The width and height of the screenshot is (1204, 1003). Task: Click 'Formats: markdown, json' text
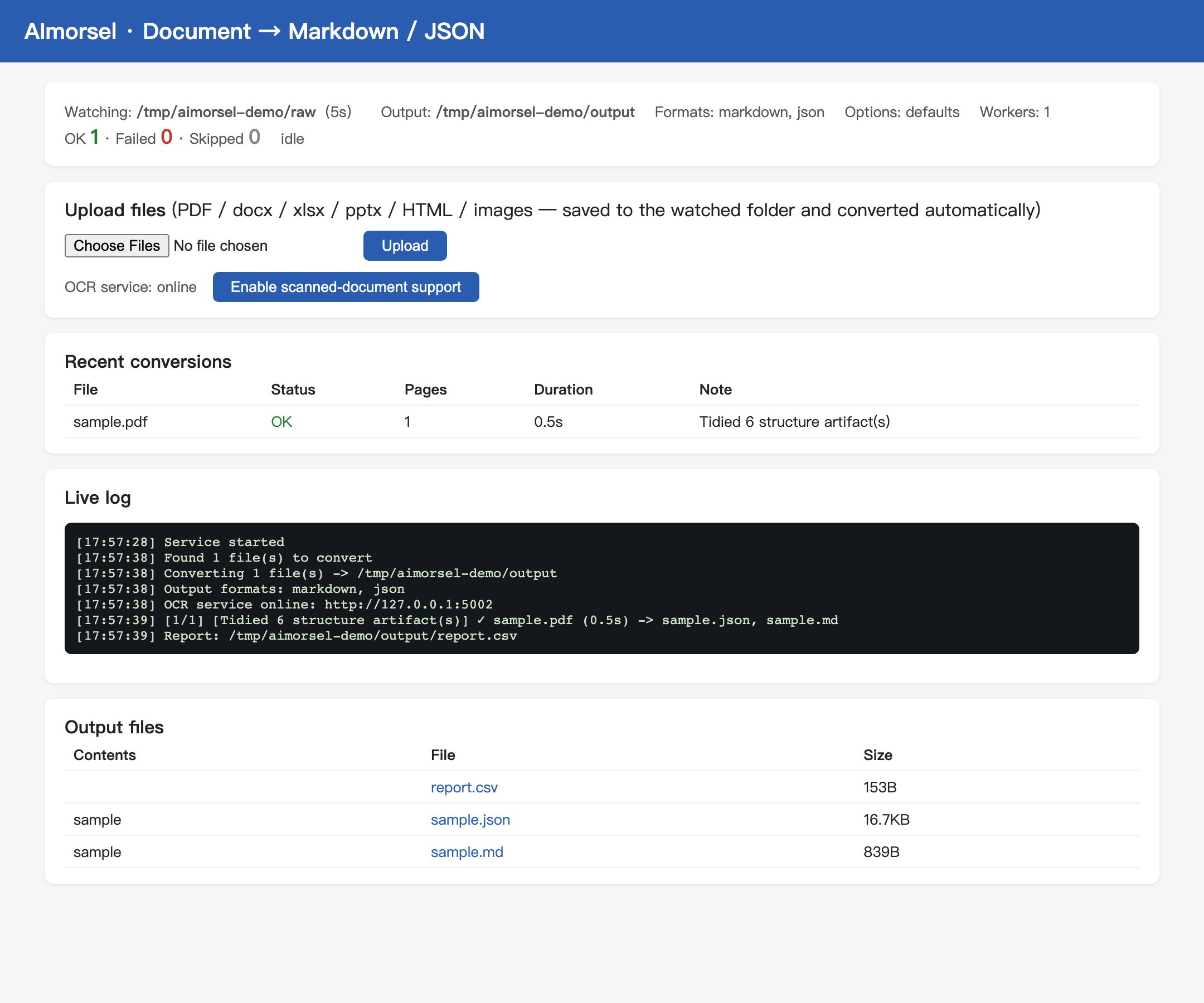coord(739,112)
